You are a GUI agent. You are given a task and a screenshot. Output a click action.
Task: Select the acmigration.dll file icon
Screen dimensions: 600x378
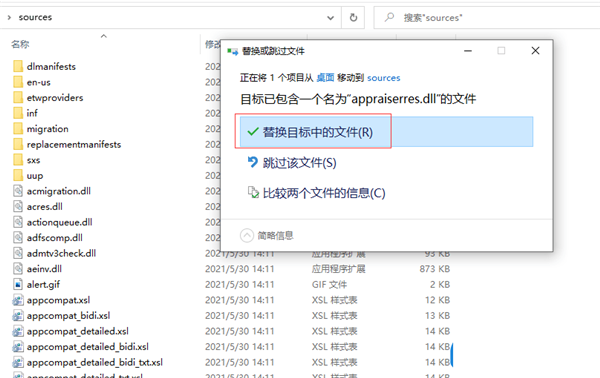(x=18, y=191)
